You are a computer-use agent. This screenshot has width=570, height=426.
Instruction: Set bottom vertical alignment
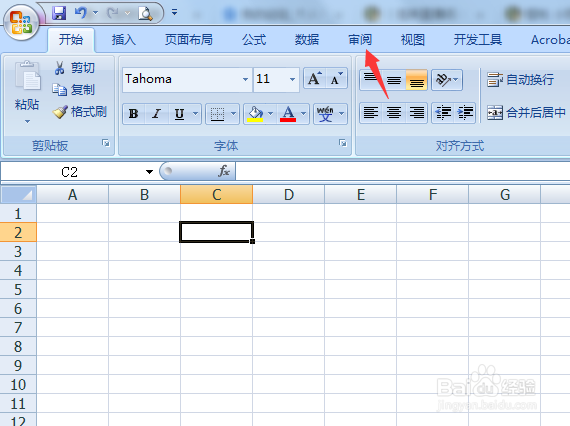[417, 80]
